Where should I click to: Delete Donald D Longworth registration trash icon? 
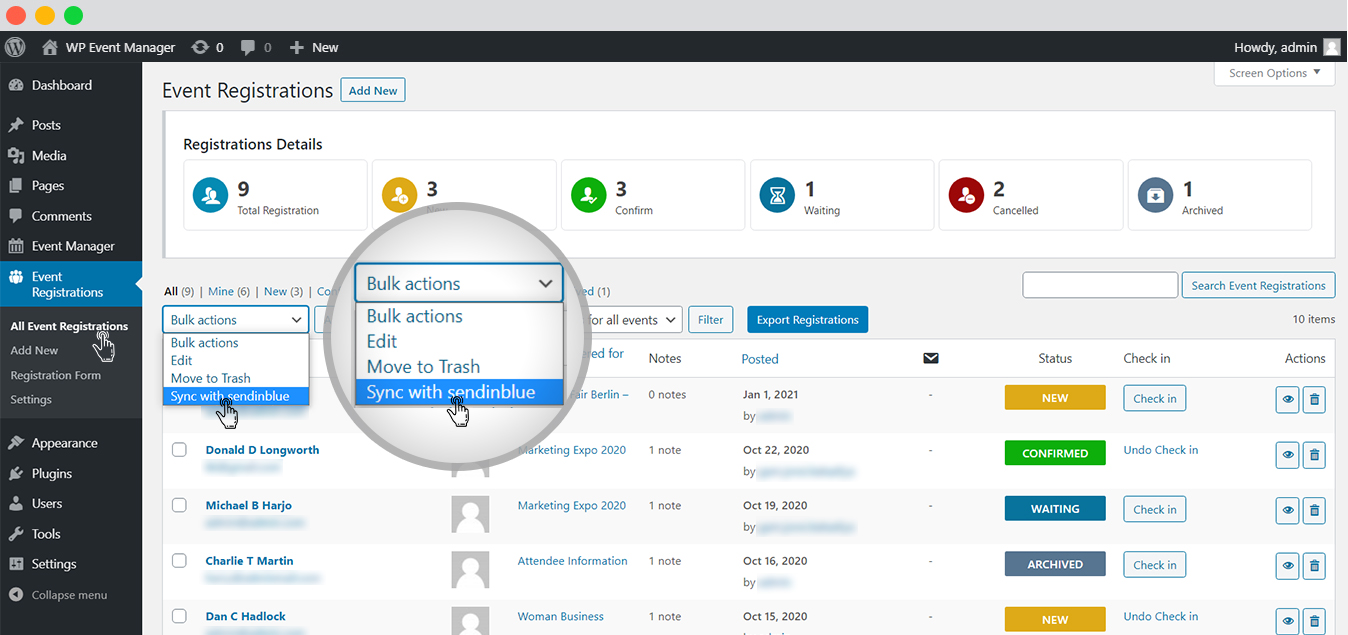(x=1315, y=455)
